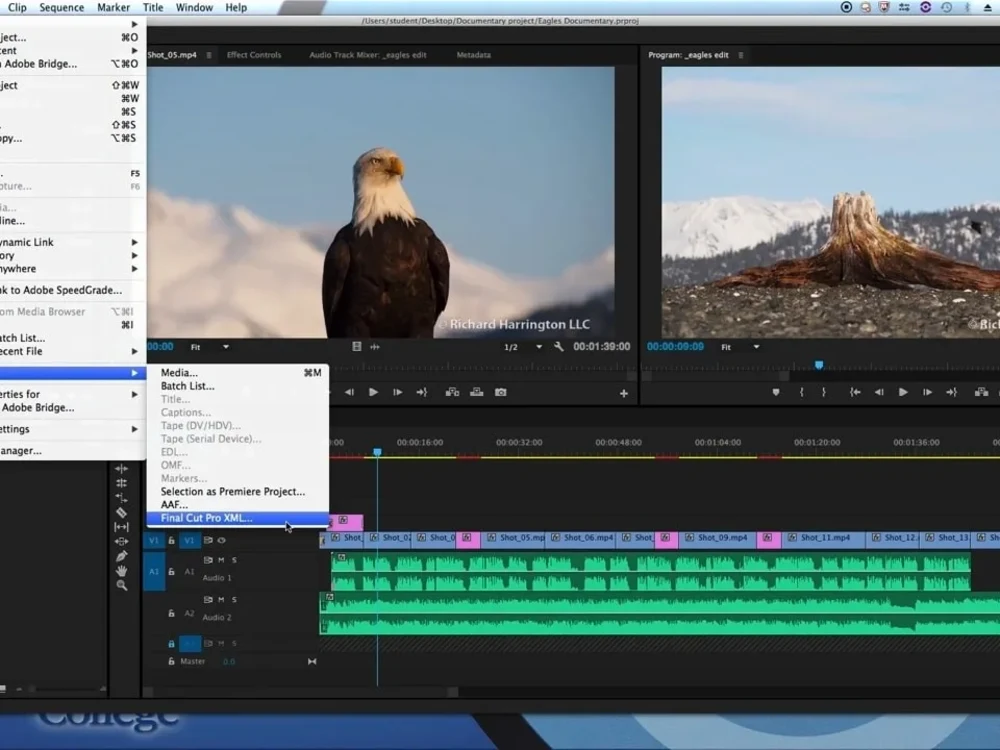Add Marker in Program monitor
This screenshot has height=750, width=1000.
tap(776, 392)
